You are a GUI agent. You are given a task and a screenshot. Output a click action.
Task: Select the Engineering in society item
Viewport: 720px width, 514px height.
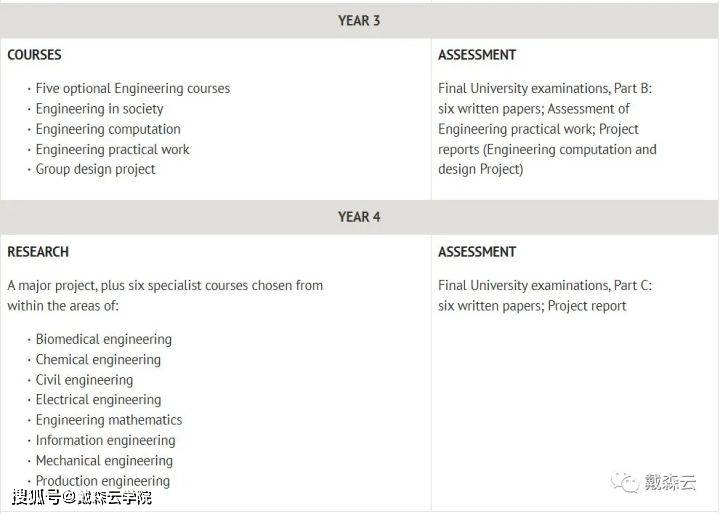[x=99, y=109]
